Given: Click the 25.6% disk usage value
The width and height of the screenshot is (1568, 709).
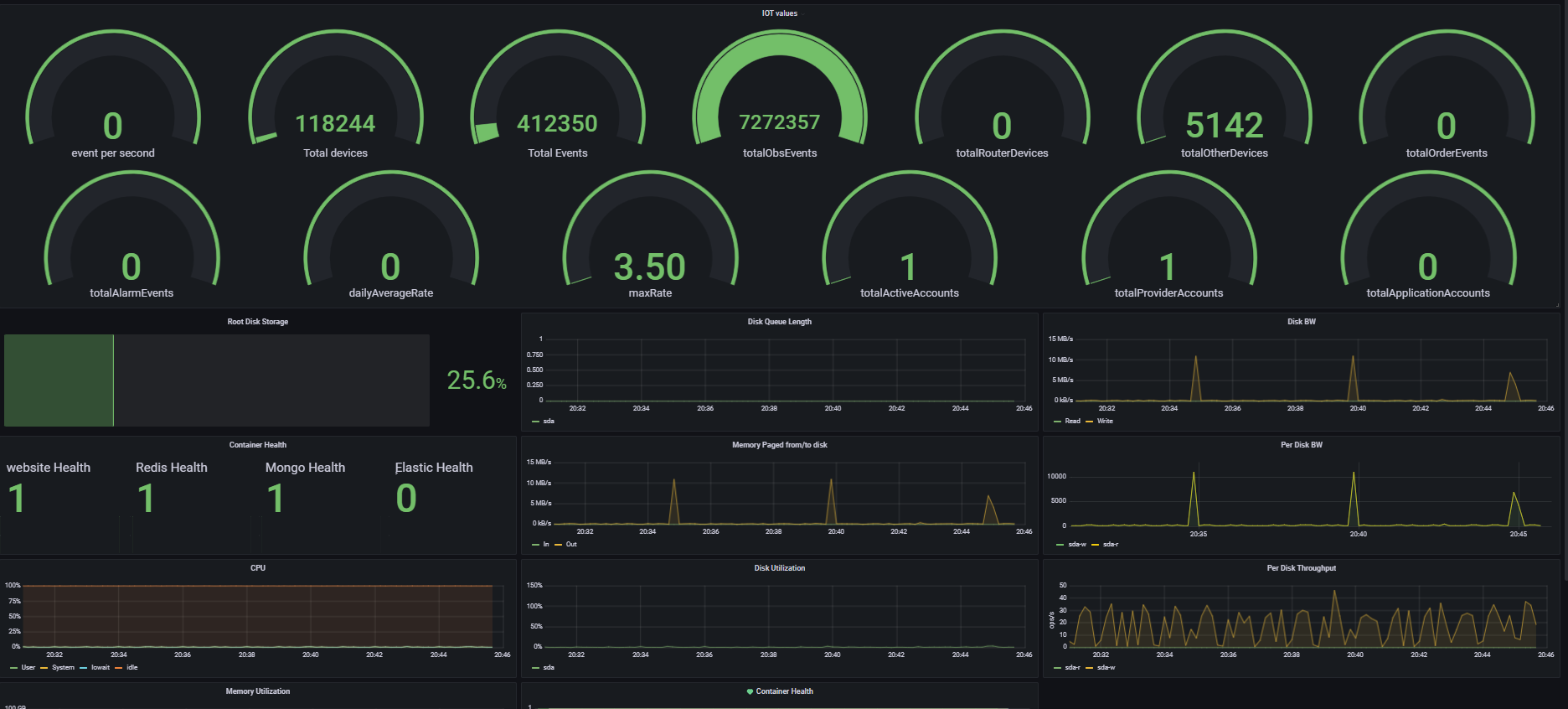Looking at the screenshot, I should point(477,380).
